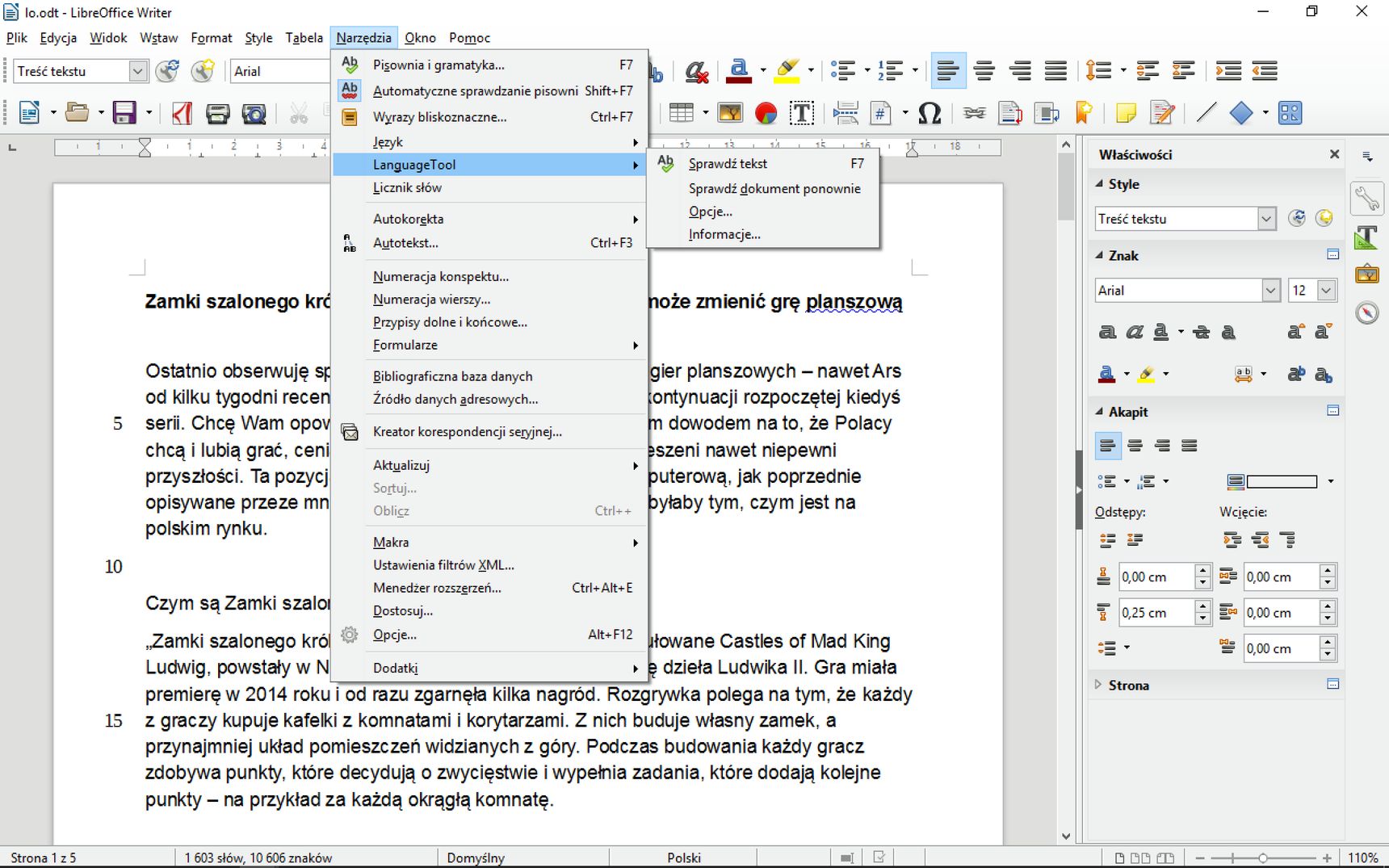Image resolution: width=1389 pixels, height=868 pixels.
Task: Open LanguageTool Opcje... submenu entry
Action: point(763,212)
